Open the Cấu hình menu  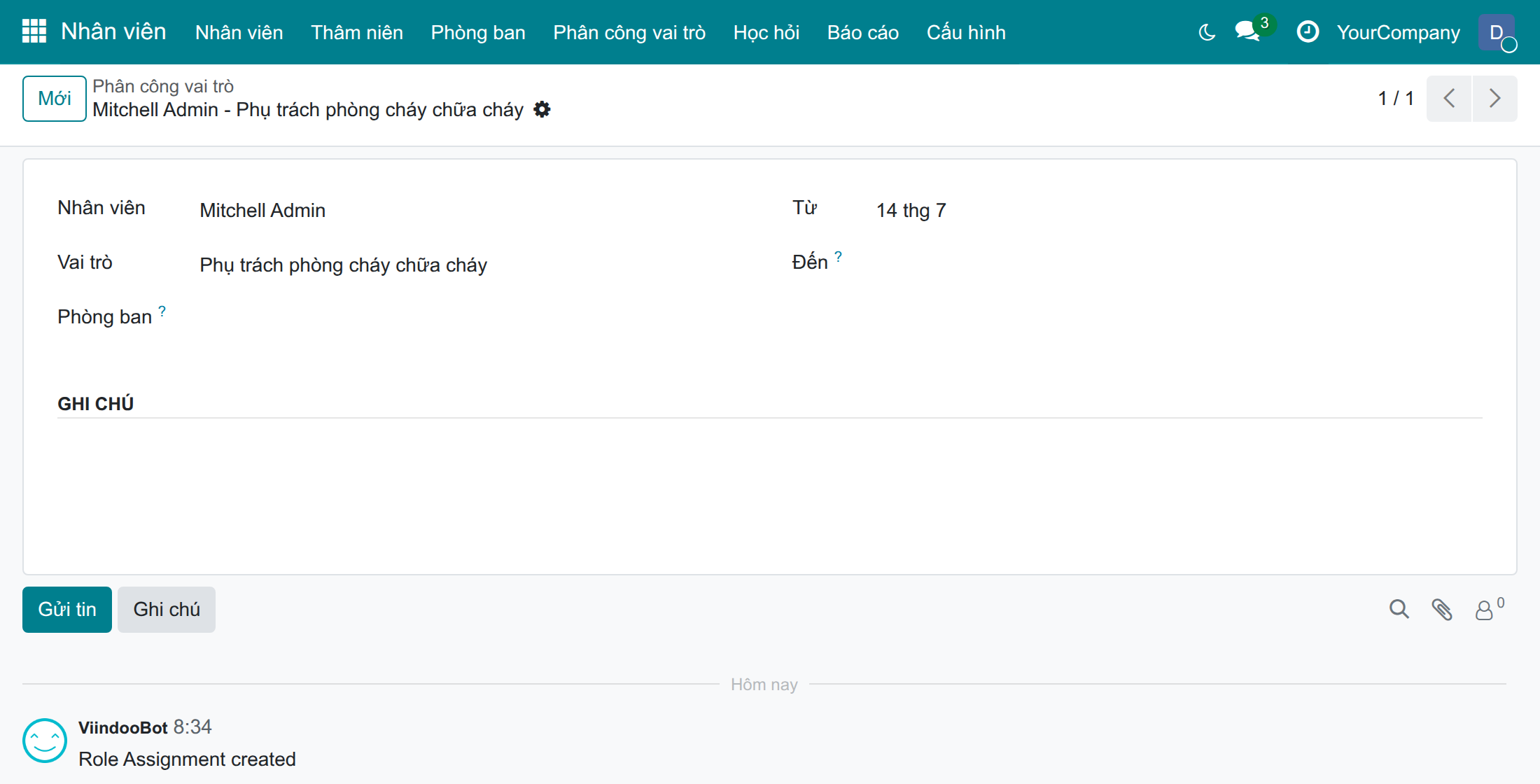pyautogui.click(x=966, y=32)
